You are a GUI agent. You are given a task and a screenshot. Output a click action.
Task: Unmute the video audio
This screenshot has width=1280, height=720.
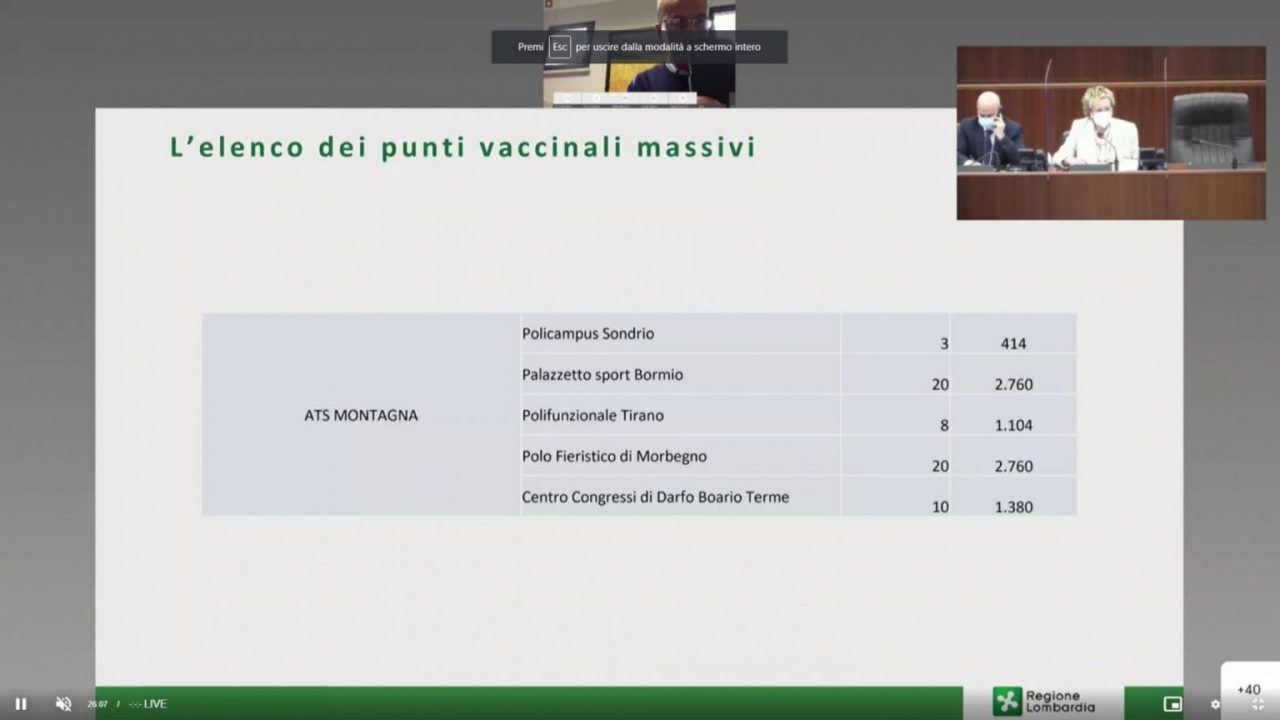tap(63, 704)
